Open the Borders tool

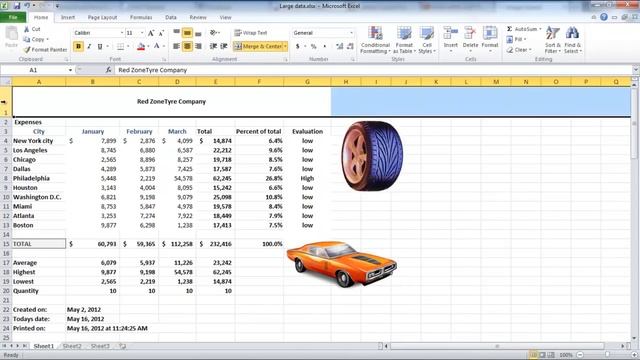click(120, 47)
